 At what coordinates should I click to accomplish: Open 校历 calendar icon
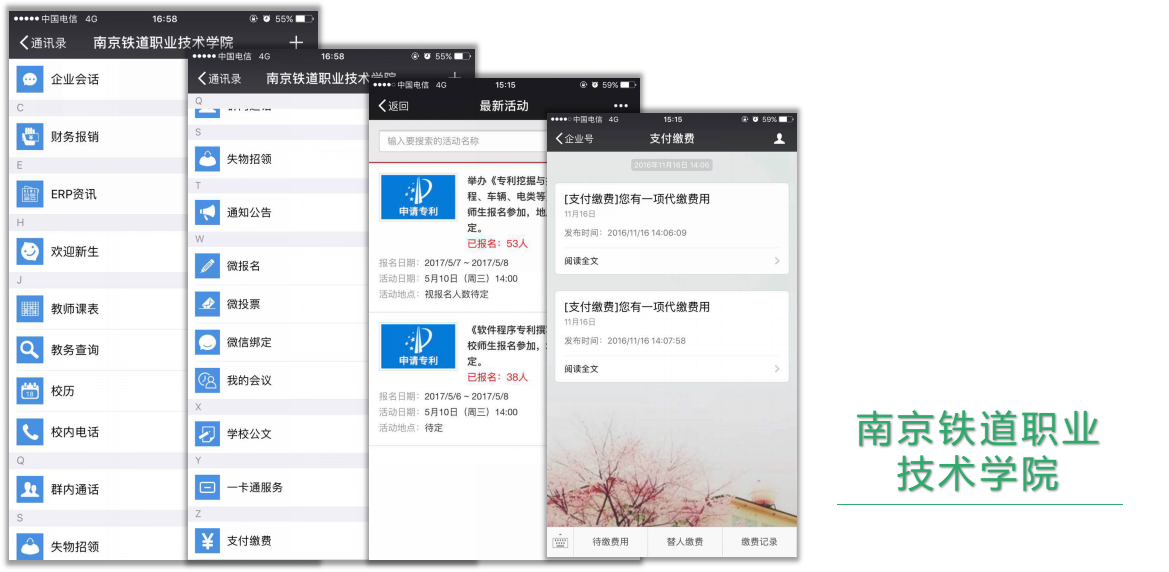(30, 391)
